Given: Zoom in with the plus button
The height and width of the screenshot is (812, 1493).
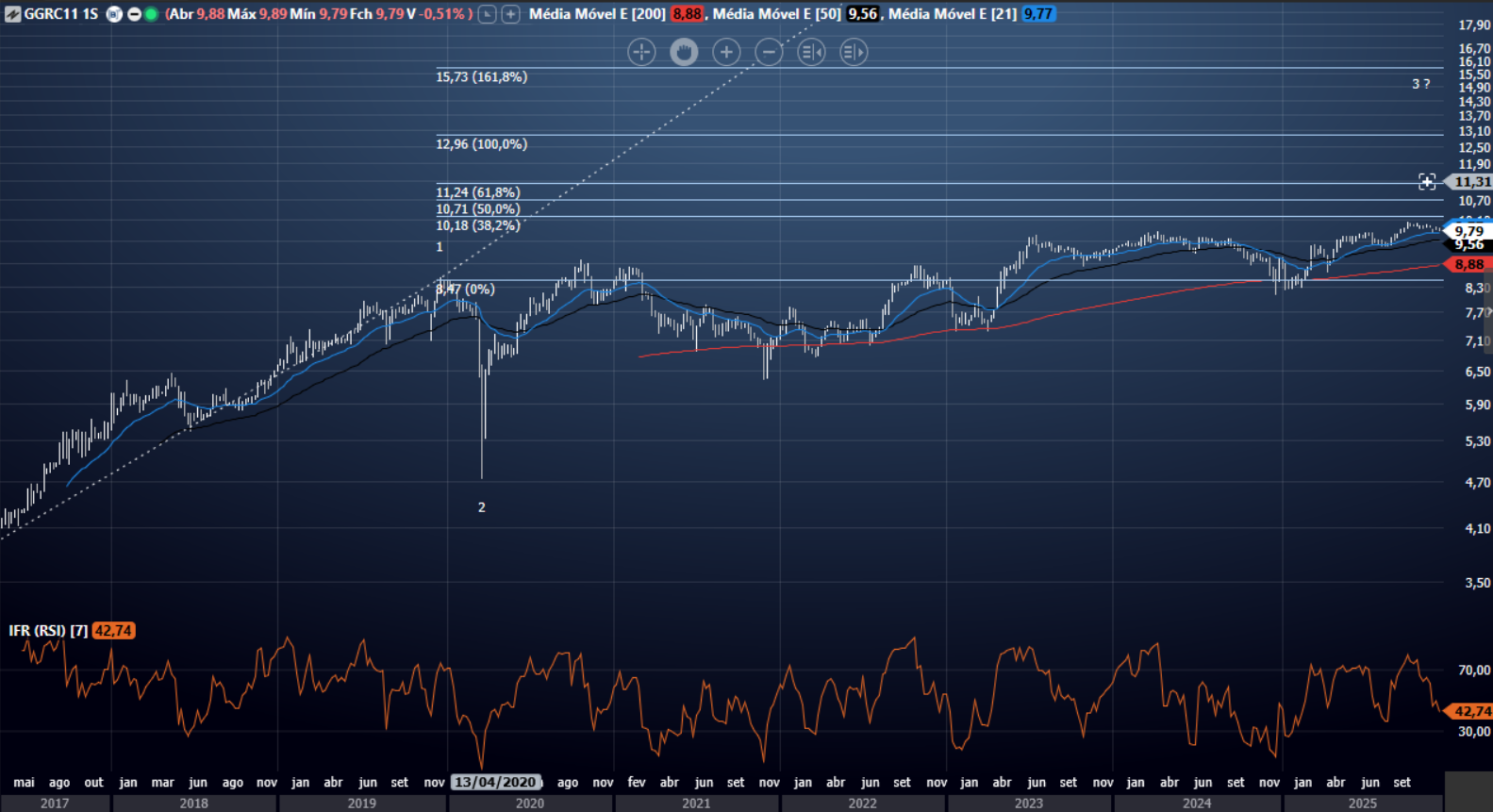Looking at the screenshot, I should [x=726, y=52].
